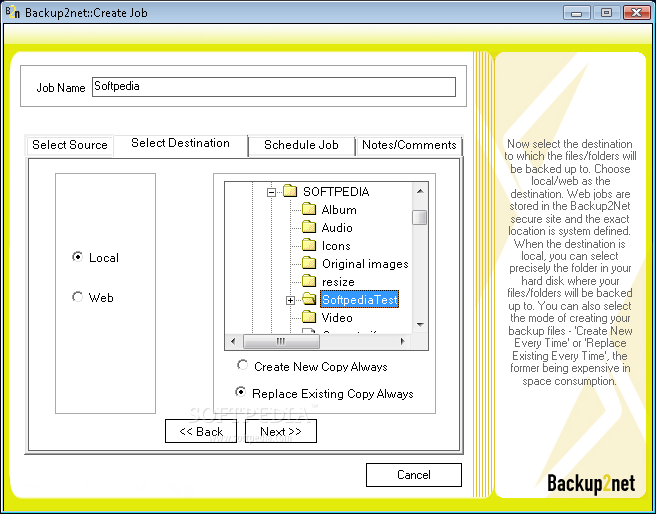This screenshot has width=656, height=514.
Task: Click the Backup2net title bar icon
Action: tap(13, 12)
